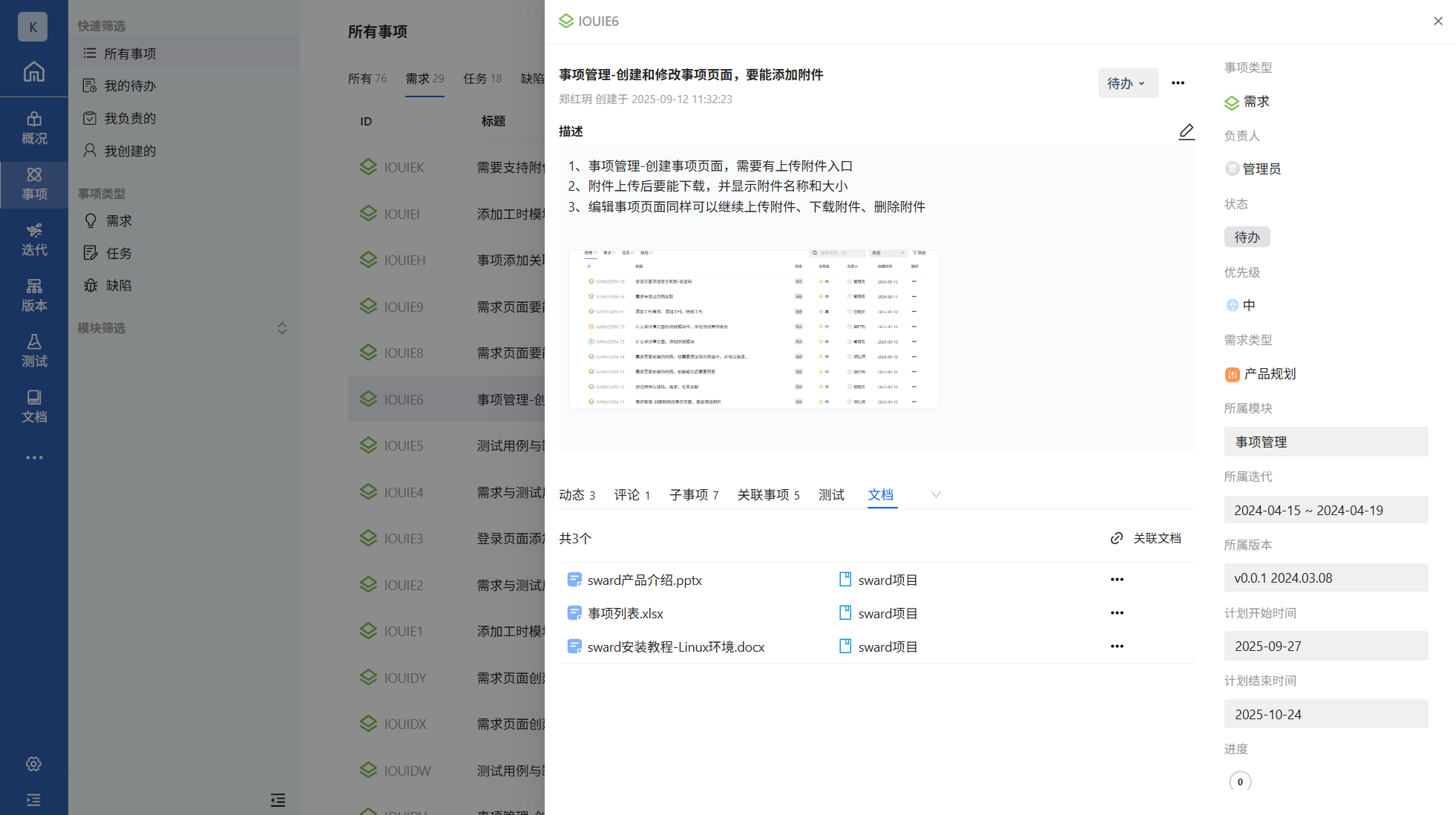Open the 迭代 (iteration) sidebar section

click(x=34, y=240)
